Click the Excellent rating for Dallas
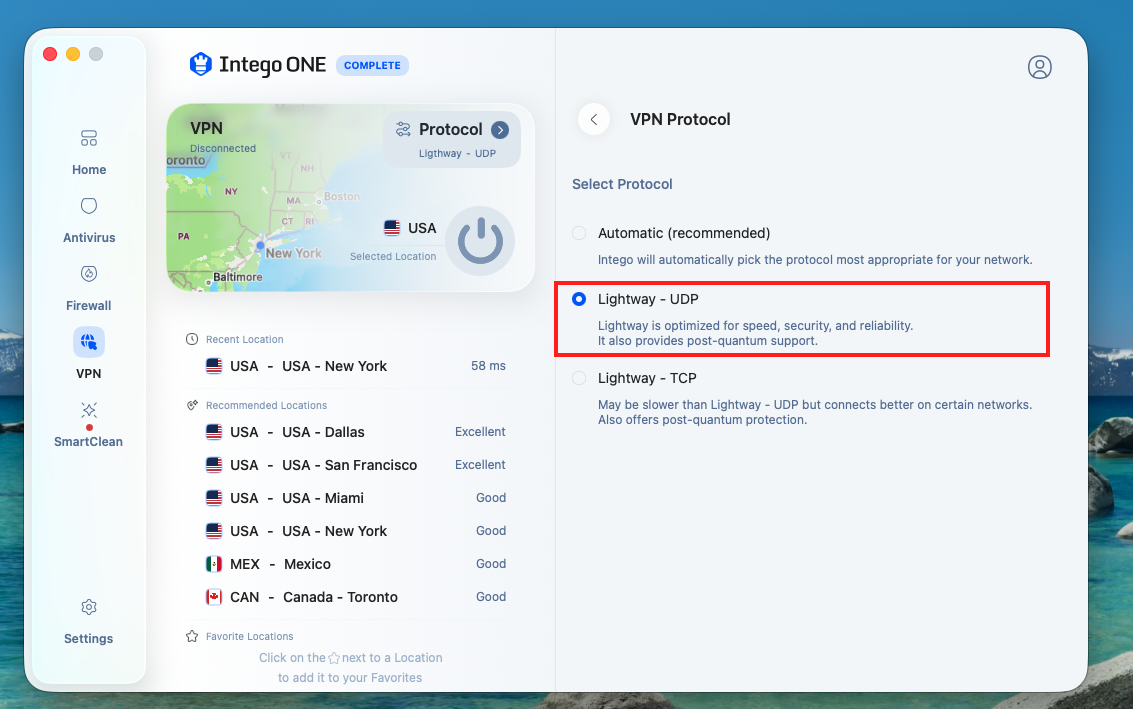Screen dimensions: 1133x709 point(480,432)
